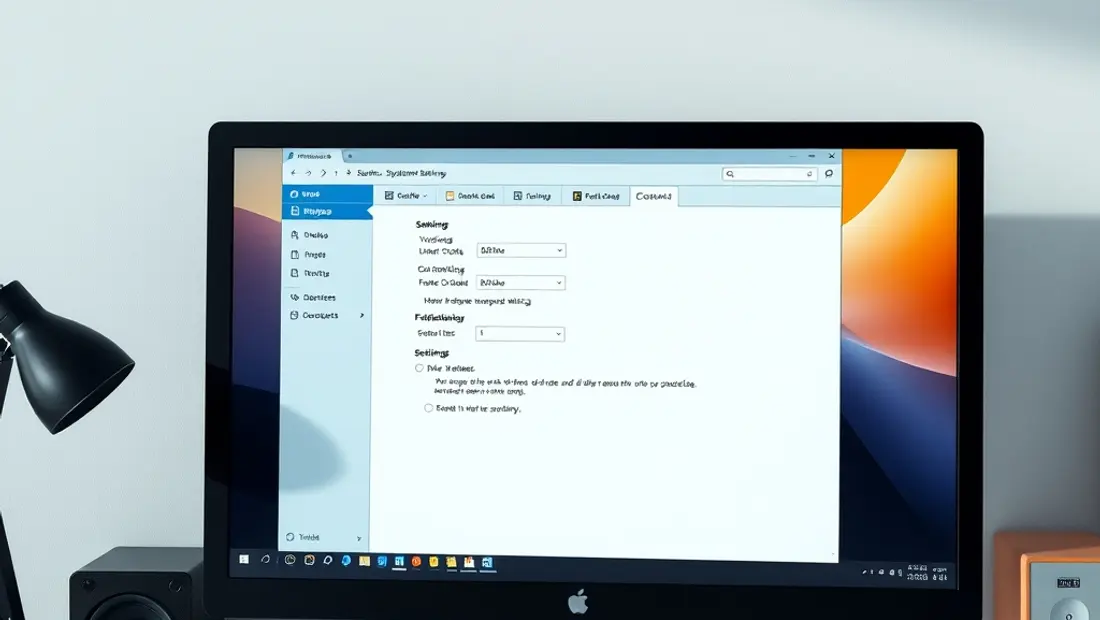The image size is (1100, 620).
Task: Select the selected sidebar item with pointer notch
Action: tap(327, 211)
